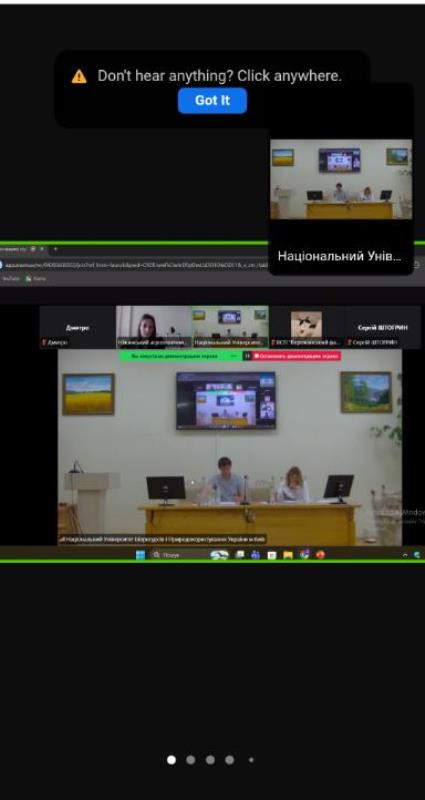Screen dimensions: 425x800
Task: Go to the fourth page dot
Action: 230,760
